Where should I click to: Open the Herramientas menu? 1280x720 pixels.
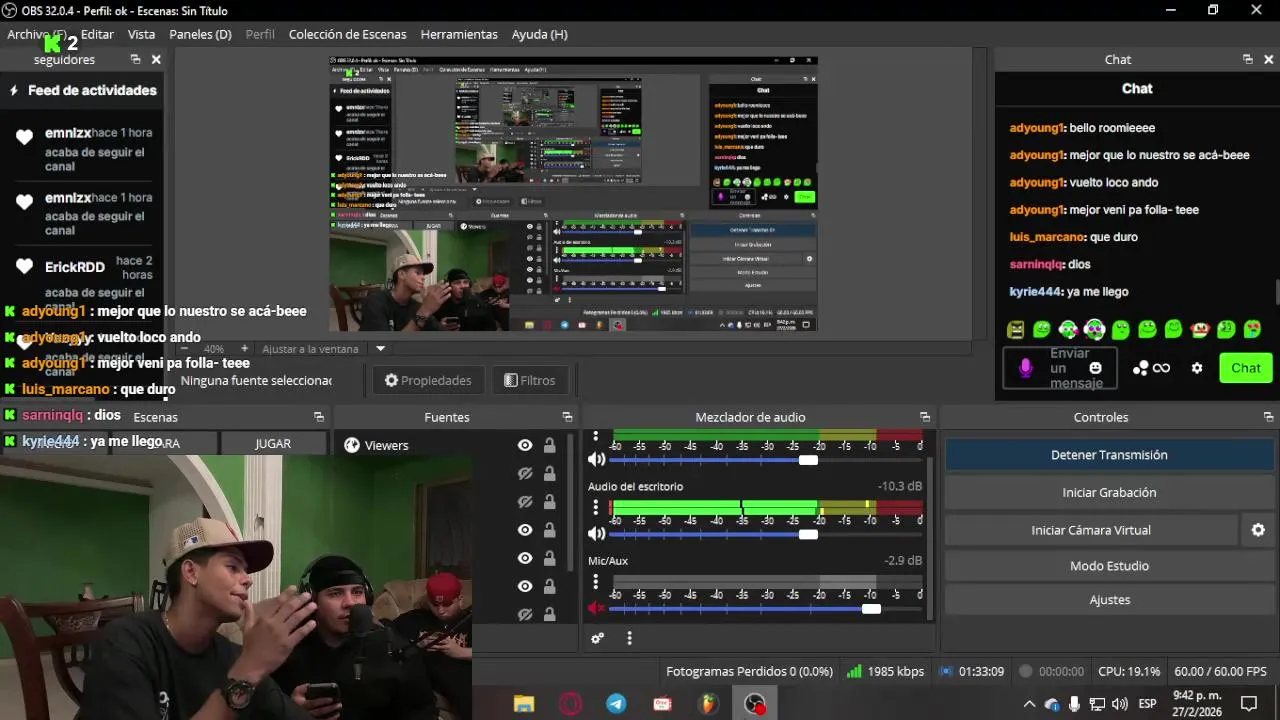tap(459, 34)
